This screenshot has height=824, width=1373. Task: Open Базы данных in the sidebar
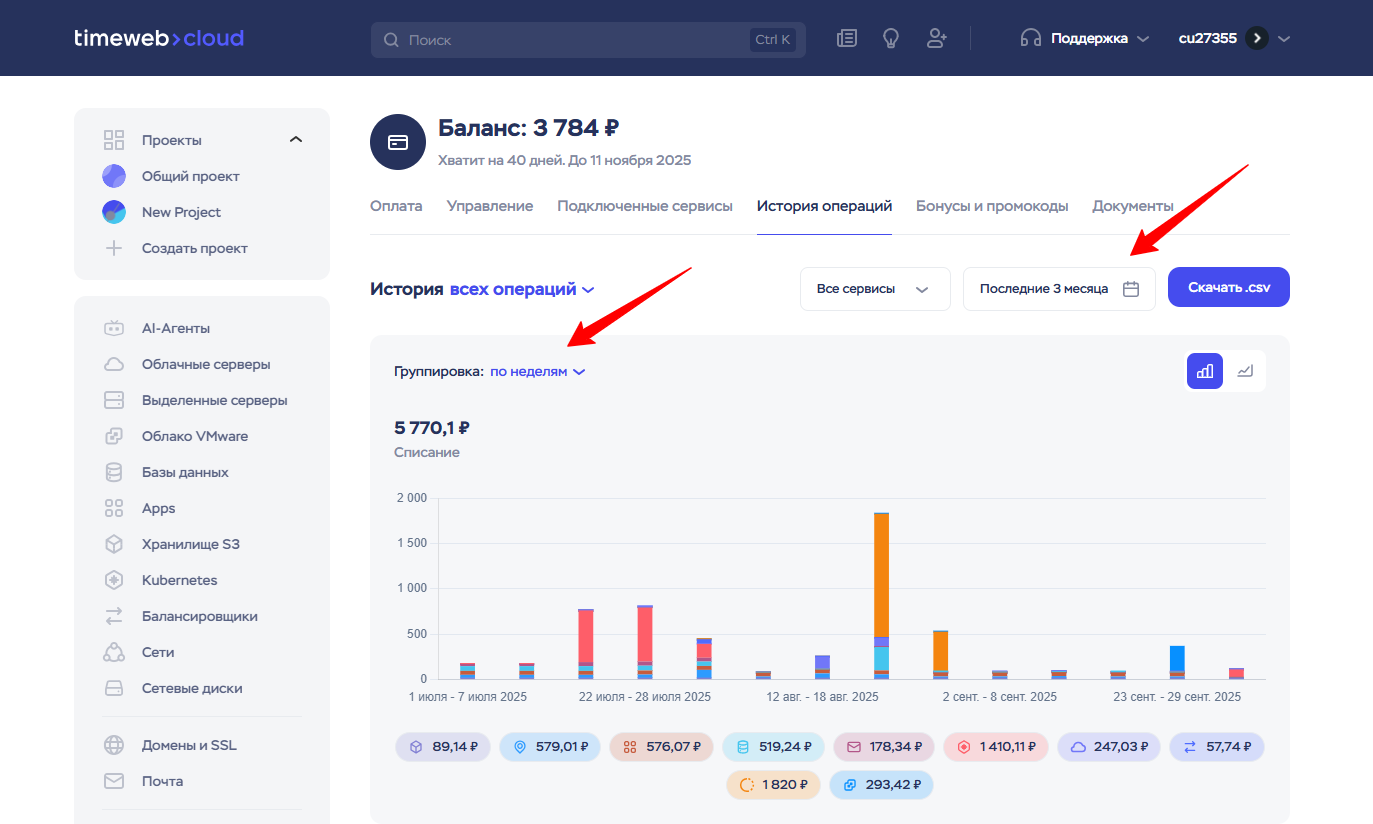184,472
